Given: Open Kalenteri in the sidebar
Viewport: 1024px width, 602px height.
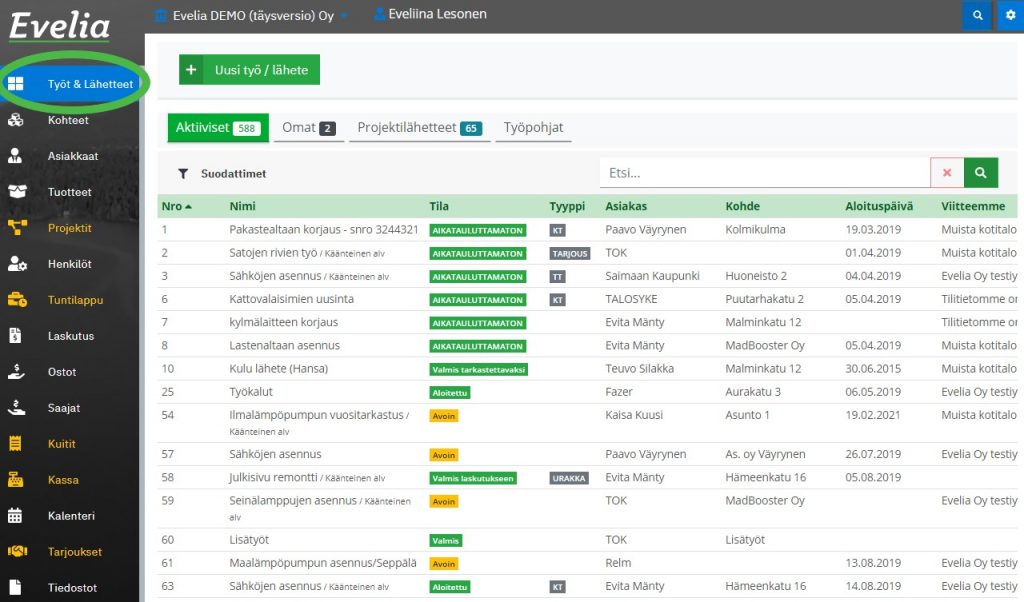Looking at the screenshot, I should click(69, 516).
